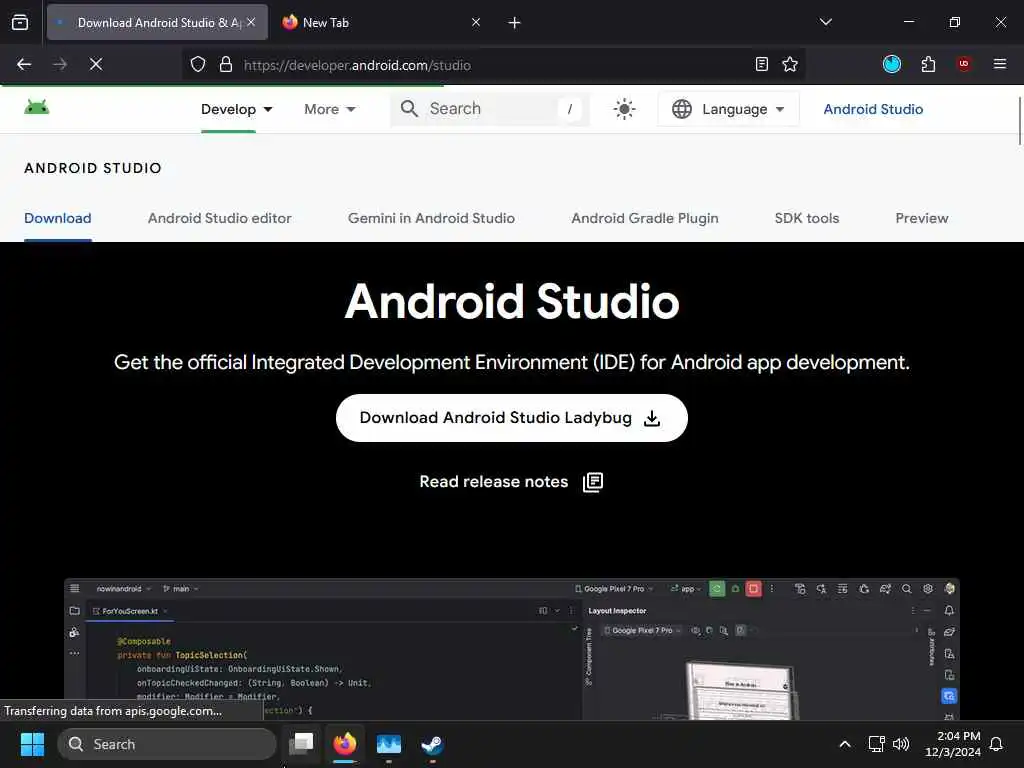This screenshot has width=1024, height=768.
Task: Open the tracking protection shield icon
Action: click(x=198, y=64)
